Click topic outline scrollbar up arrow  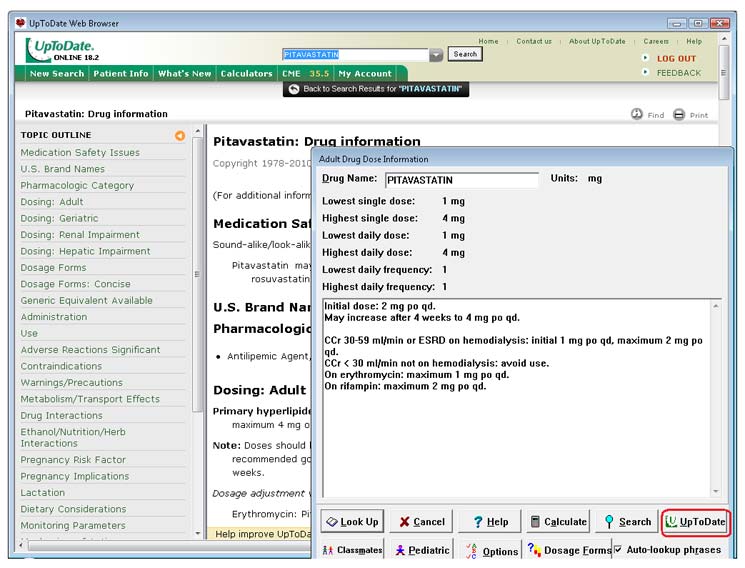pos(198,130)
